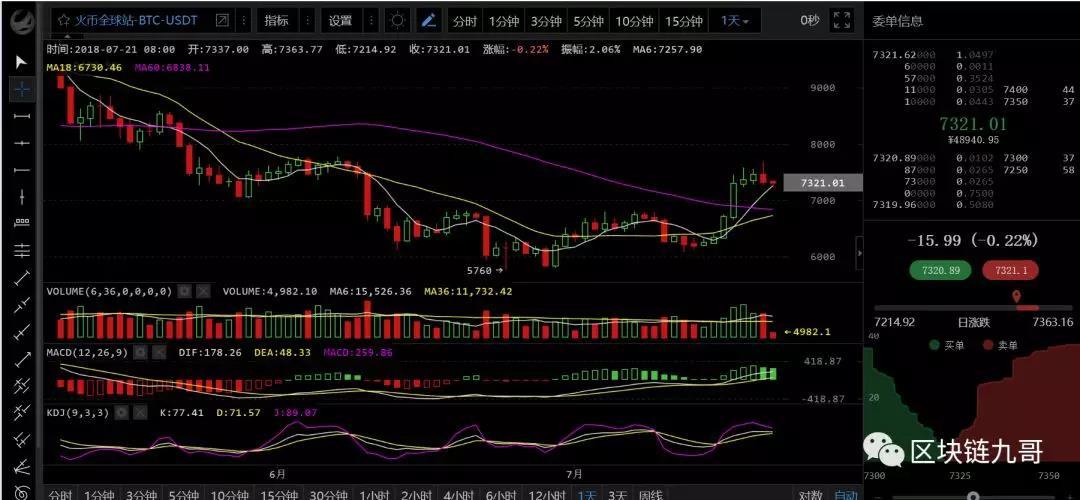Toggle 卖单 series in depth legend
Image resolution: width=1080 pixels, height=500 pixels.
pos(1000,345)
